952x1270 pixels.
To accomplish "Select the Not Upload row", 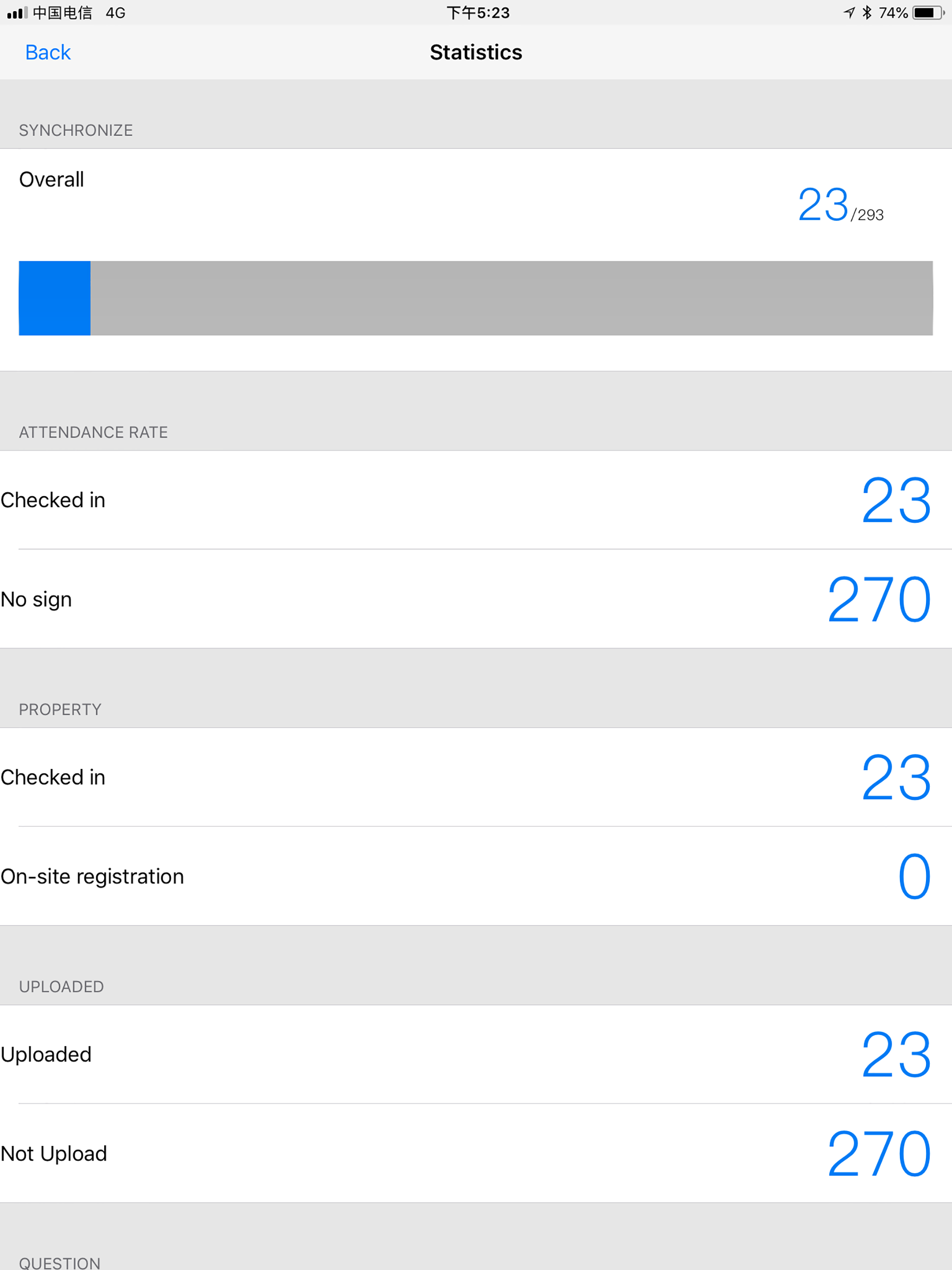I will (x=476, y=1153).
